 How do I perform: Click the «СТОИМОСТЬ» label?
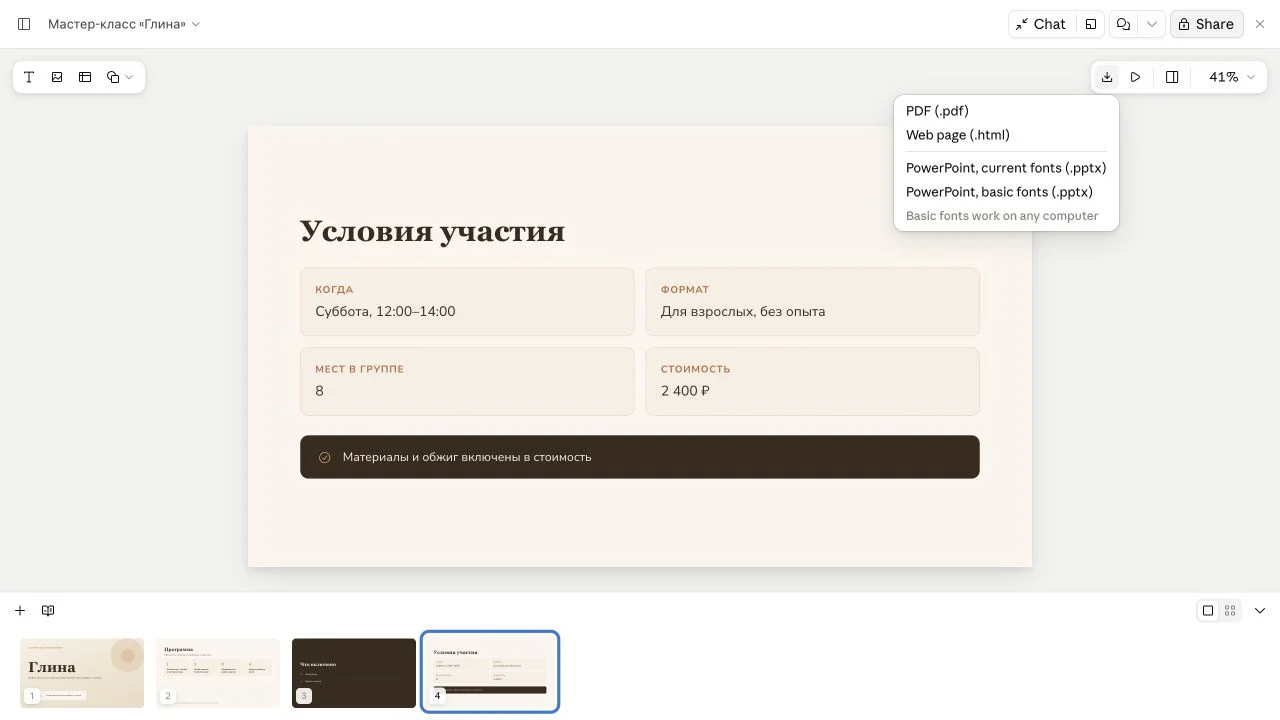pyautogui.click(x=696, y=369)
